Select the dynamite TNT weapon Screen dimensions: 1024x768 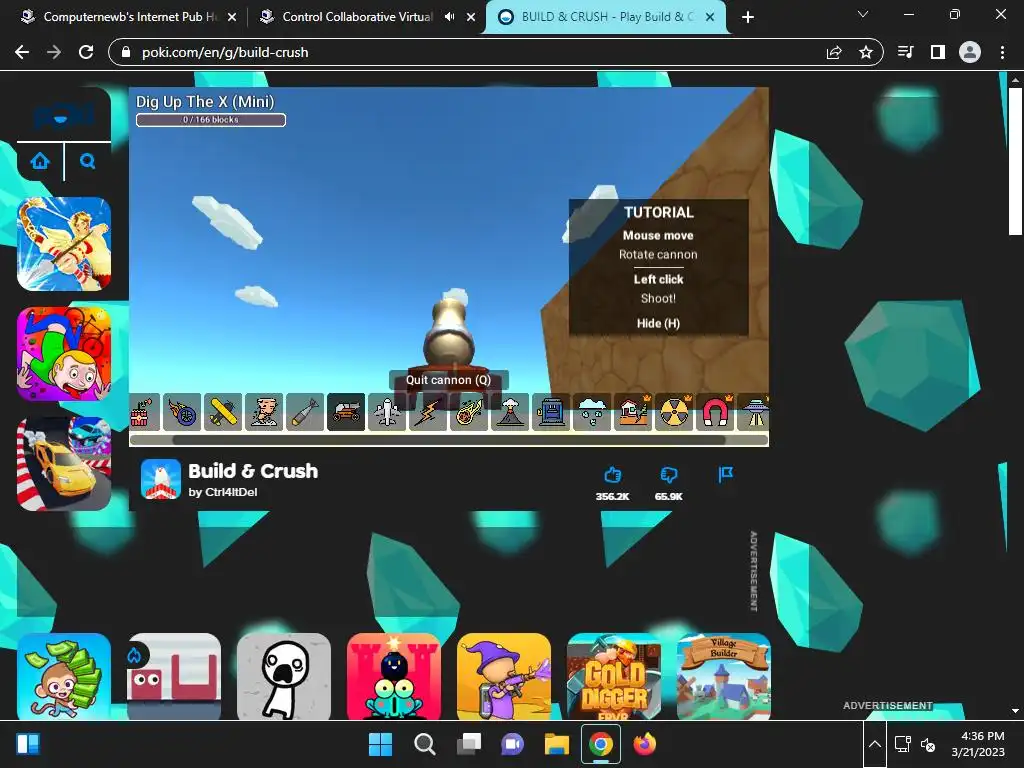tap(144, 412)
